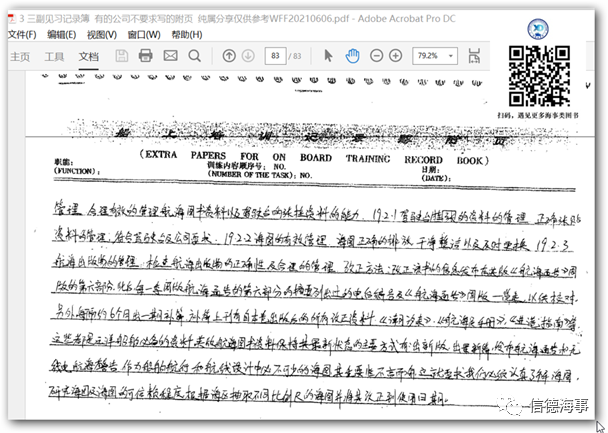Zoom in with the plus icon
Viewport: 608px width, 433px height.
[x=396, y=56]
